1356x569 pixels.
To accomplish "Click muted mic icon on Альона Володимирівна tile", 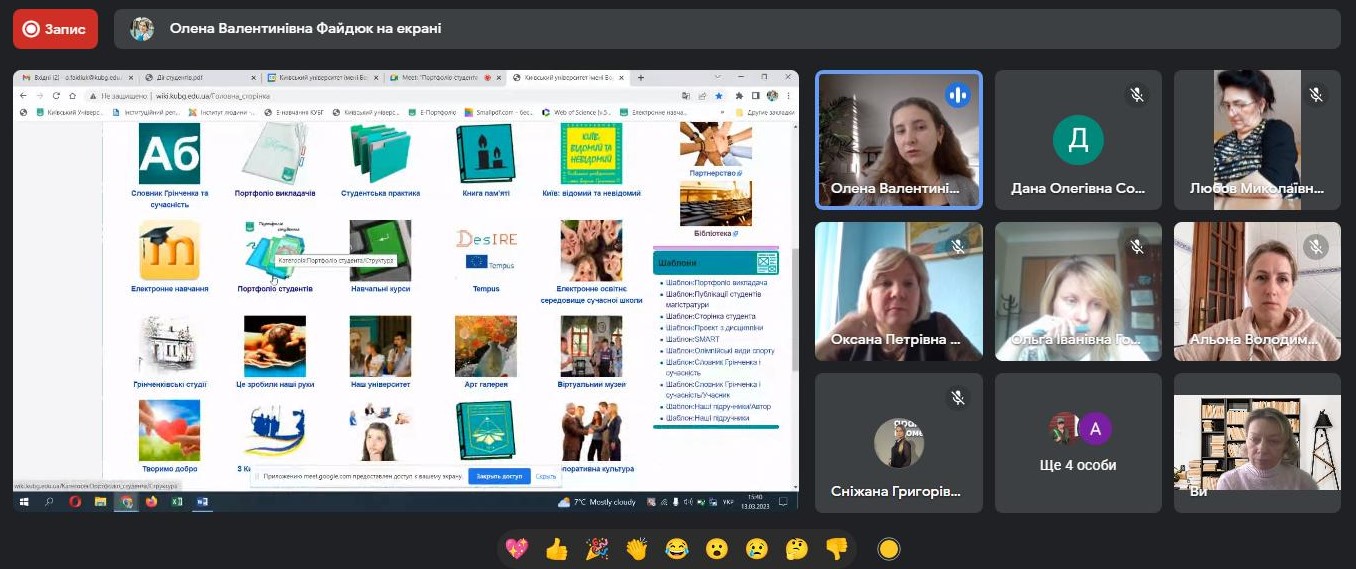I will click(1316, 246).
